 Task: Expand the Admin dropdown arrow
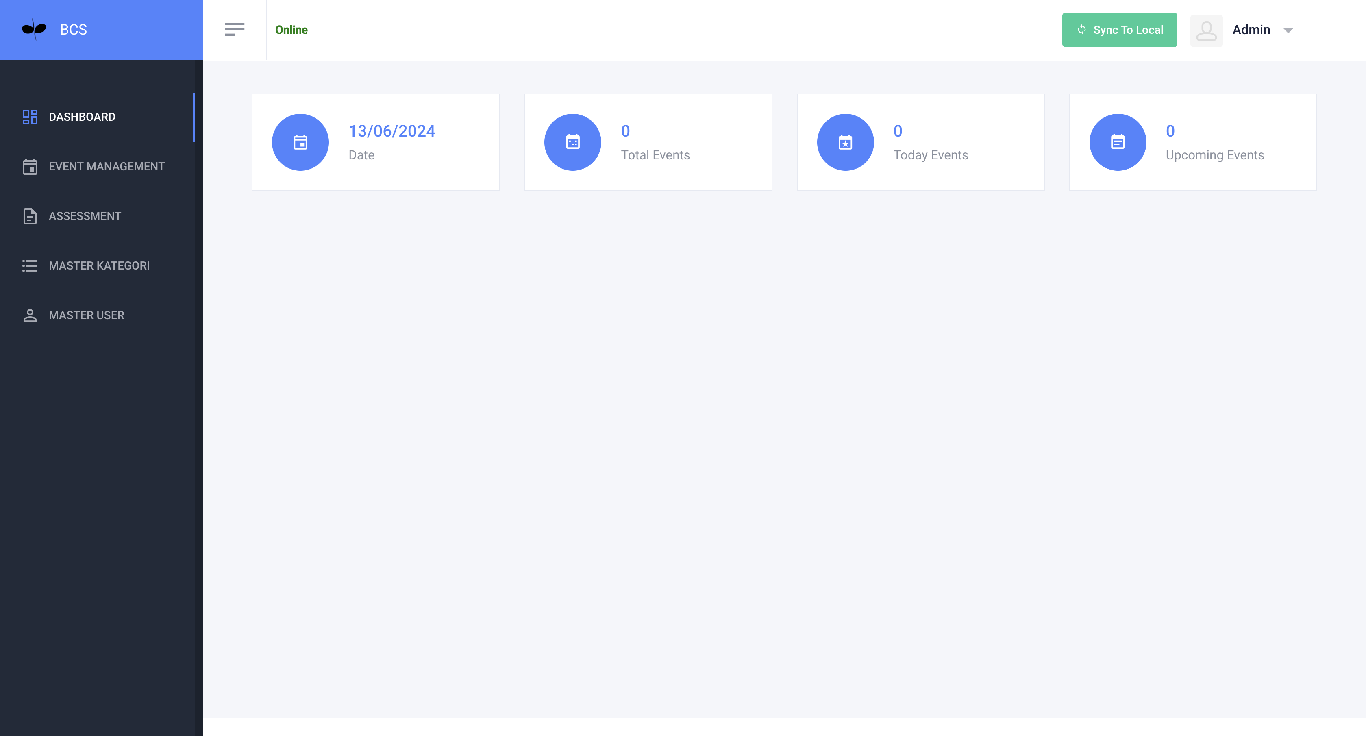pyautogui.click(x=1288, y=31)
